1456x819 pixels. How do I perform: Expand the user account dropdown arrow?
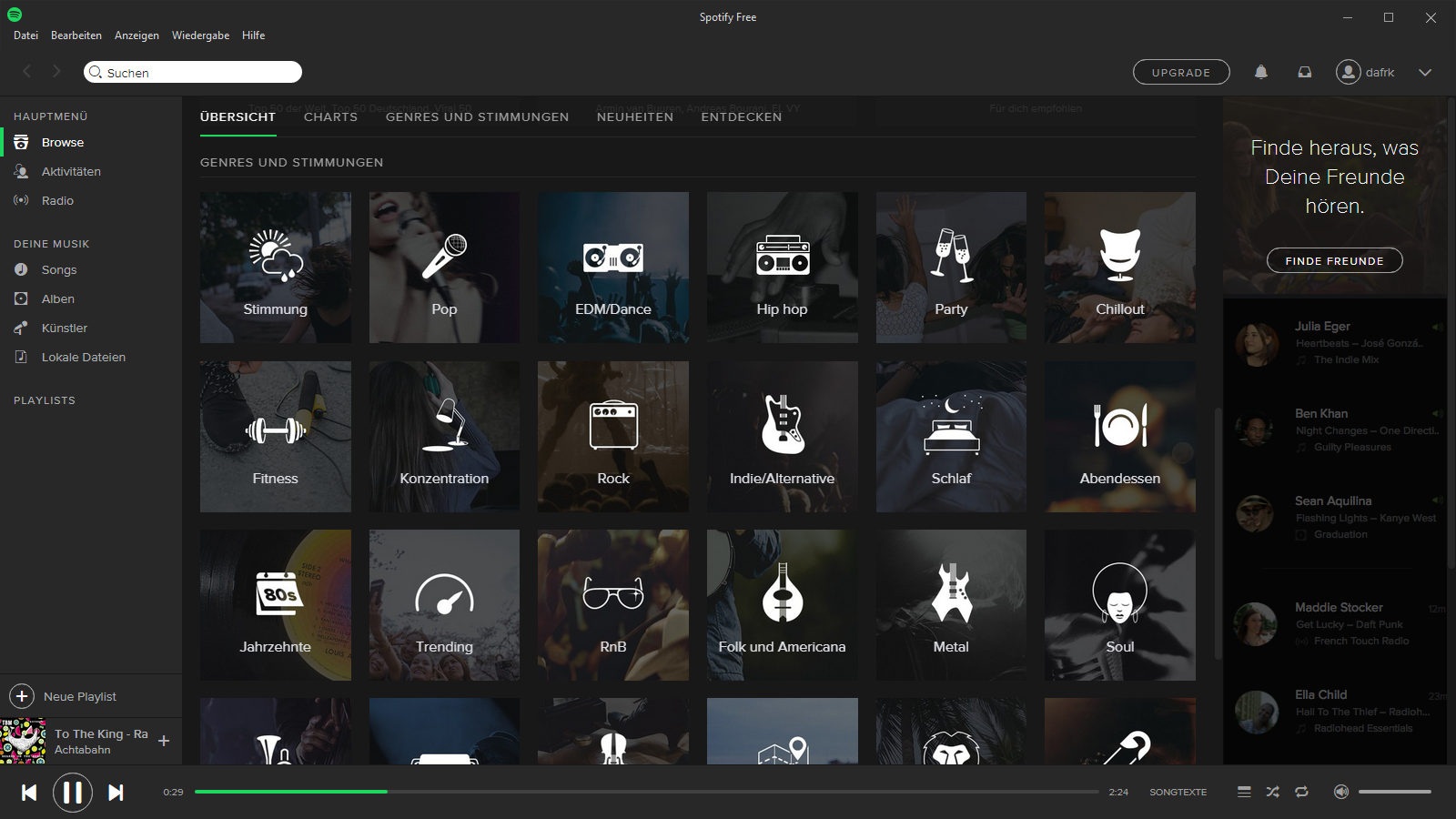pyautogui.click(x=1425, y=73)
